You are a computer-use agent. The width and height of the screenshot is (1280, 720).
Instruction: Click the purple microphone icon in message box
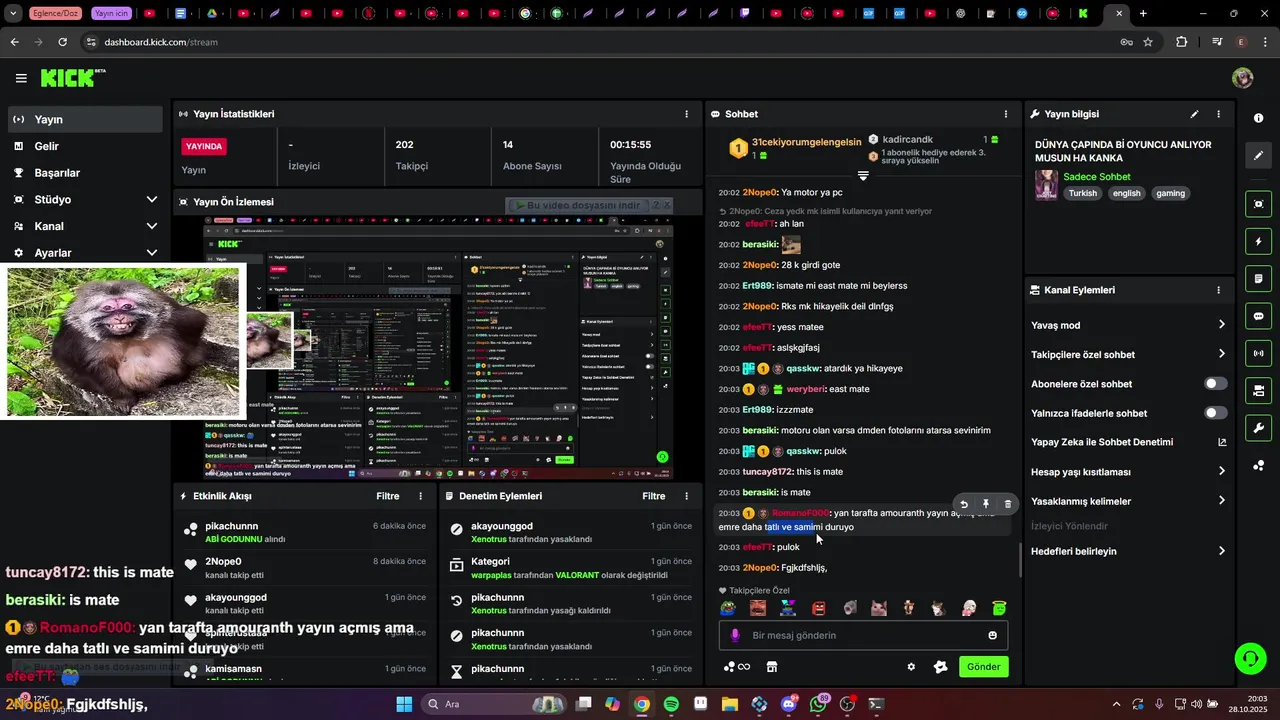(735, 635)
